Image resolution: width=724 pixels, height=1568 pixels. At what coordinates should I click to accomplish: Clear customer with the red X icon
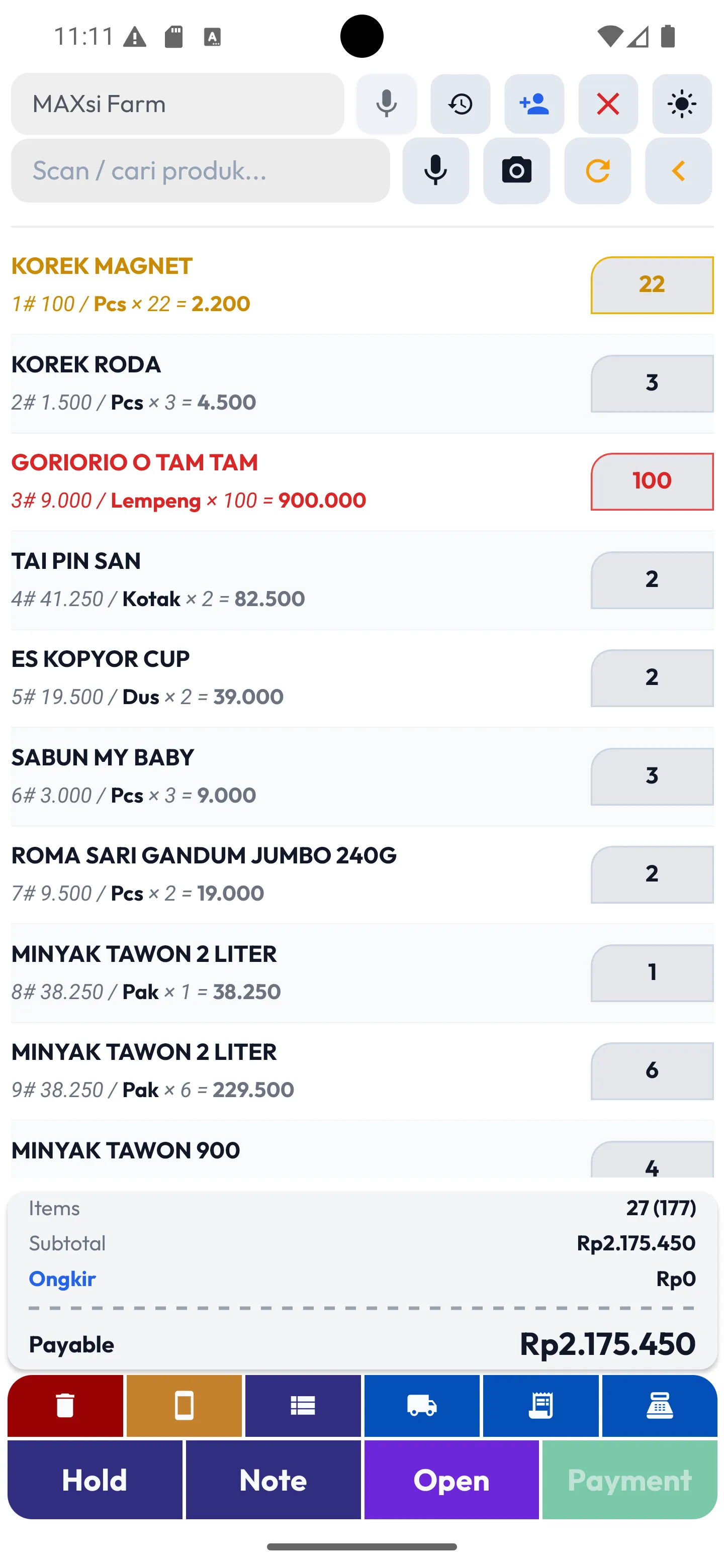click(x=608, y=104)
